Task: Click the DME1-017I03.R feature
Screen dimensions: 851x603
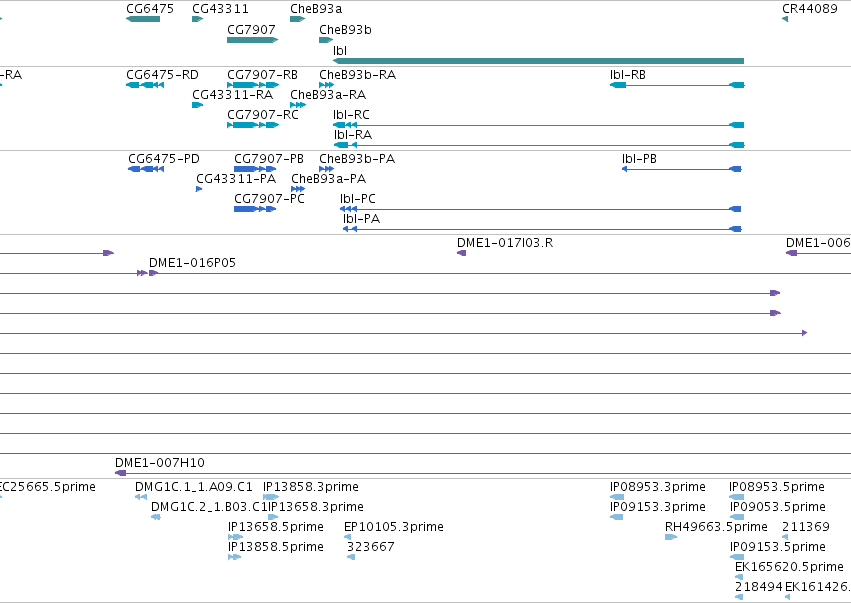Action: (461, 253)
